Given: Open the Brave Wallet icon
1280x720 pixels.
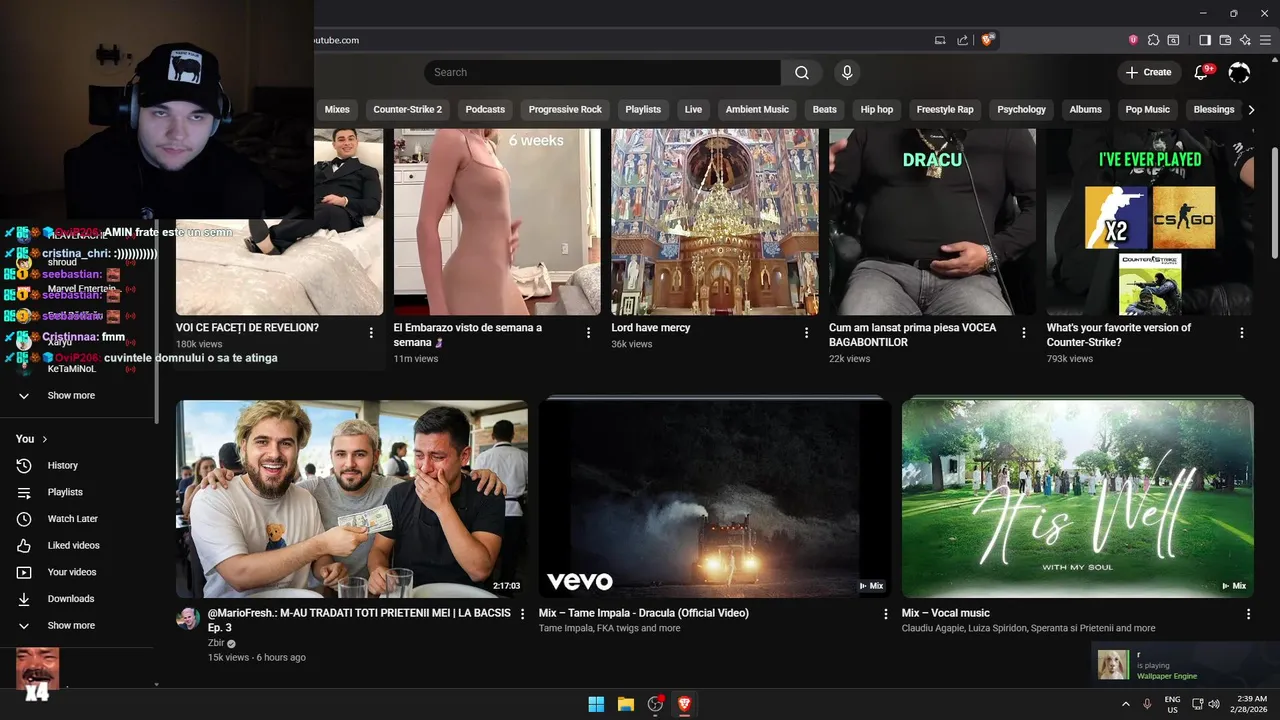Looking at the screenshot, I should tap(1225, 40).
